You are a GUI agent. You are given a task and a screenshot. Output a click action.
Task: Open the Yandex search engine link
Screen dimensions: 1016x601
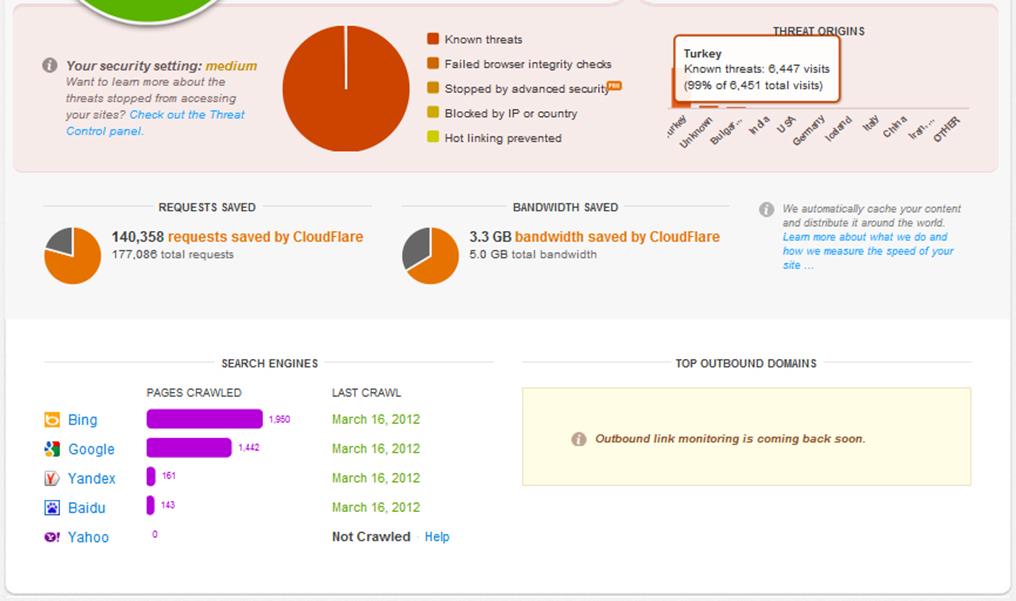[91, 479]
